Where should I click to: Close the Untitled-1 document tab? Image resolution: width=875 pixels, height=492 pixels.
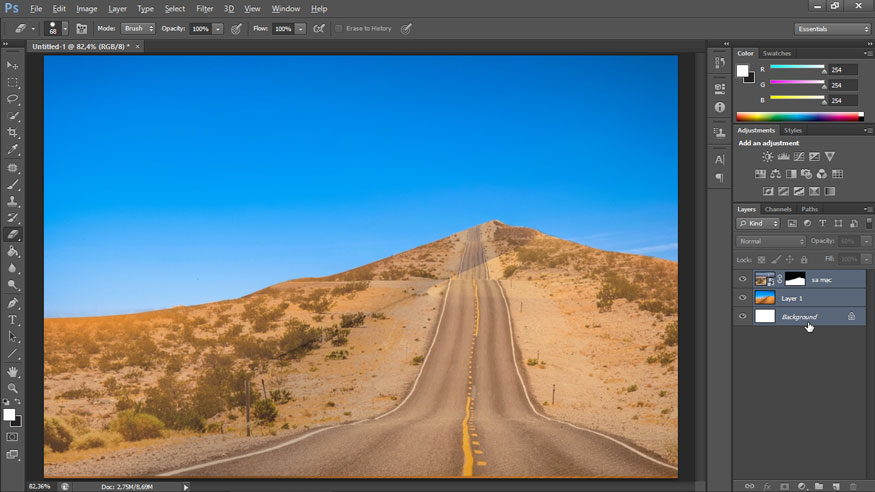pyautogui.click(x=138, y=46)
